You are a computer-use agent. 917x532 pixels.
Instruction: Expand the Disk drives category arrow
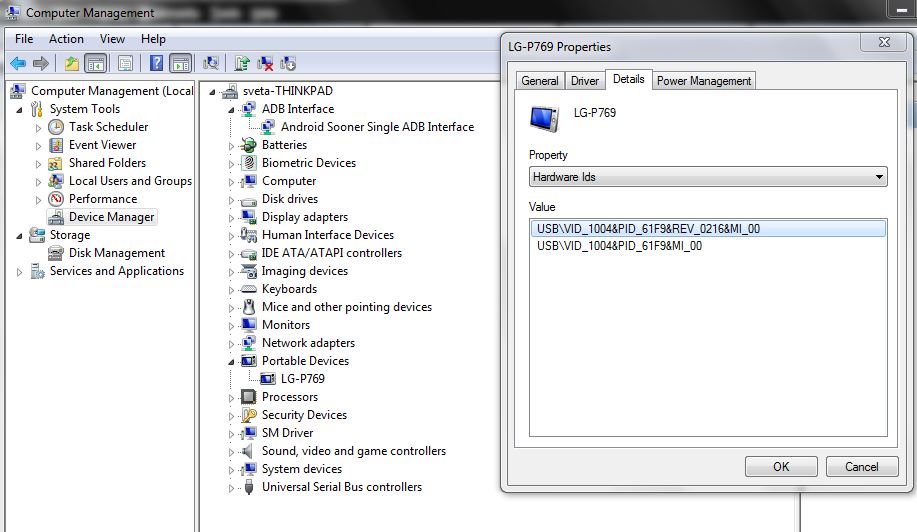232,200
